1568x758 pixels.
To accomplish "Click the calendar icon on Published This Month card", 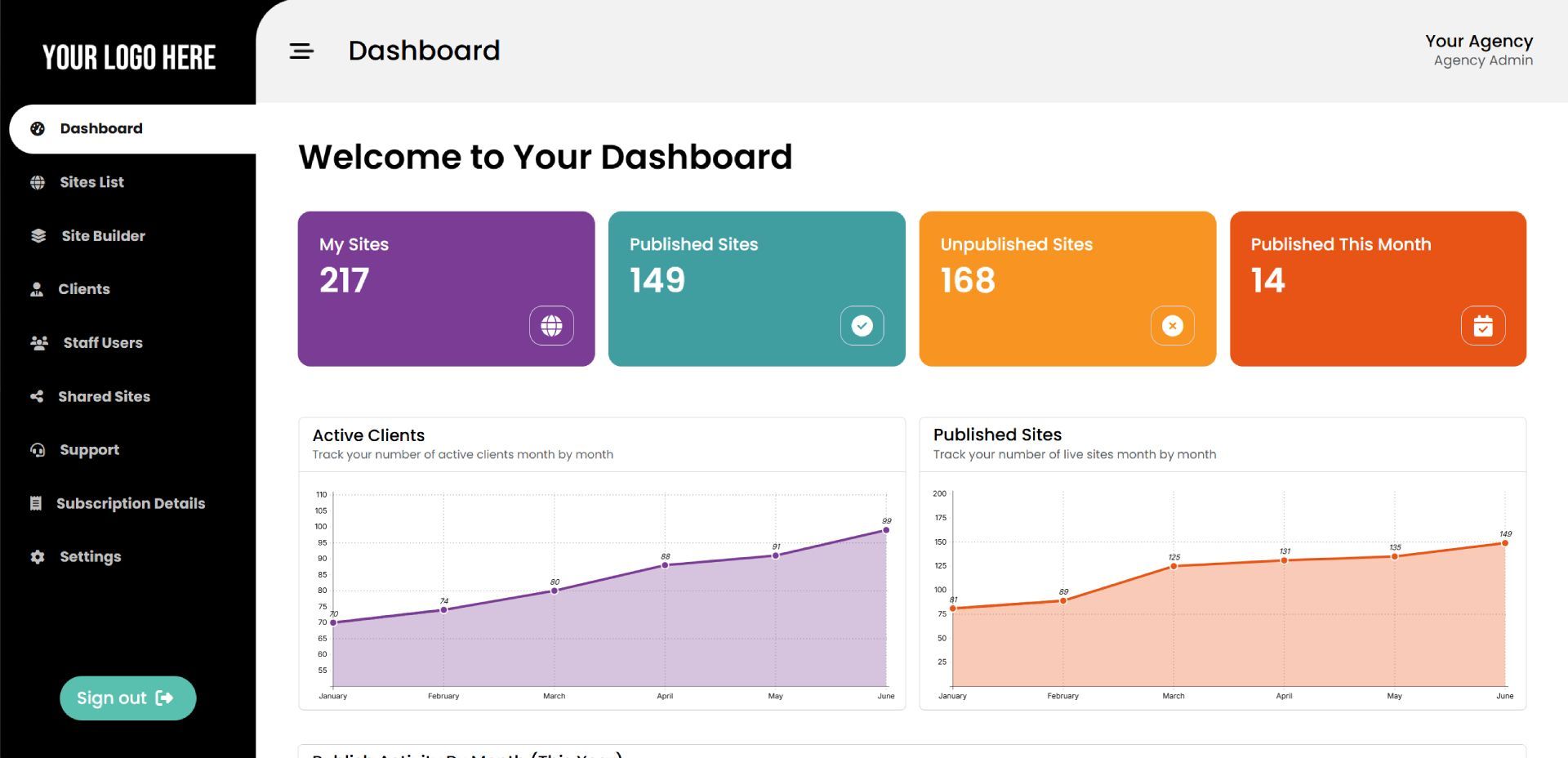I will click(1482, 326).
